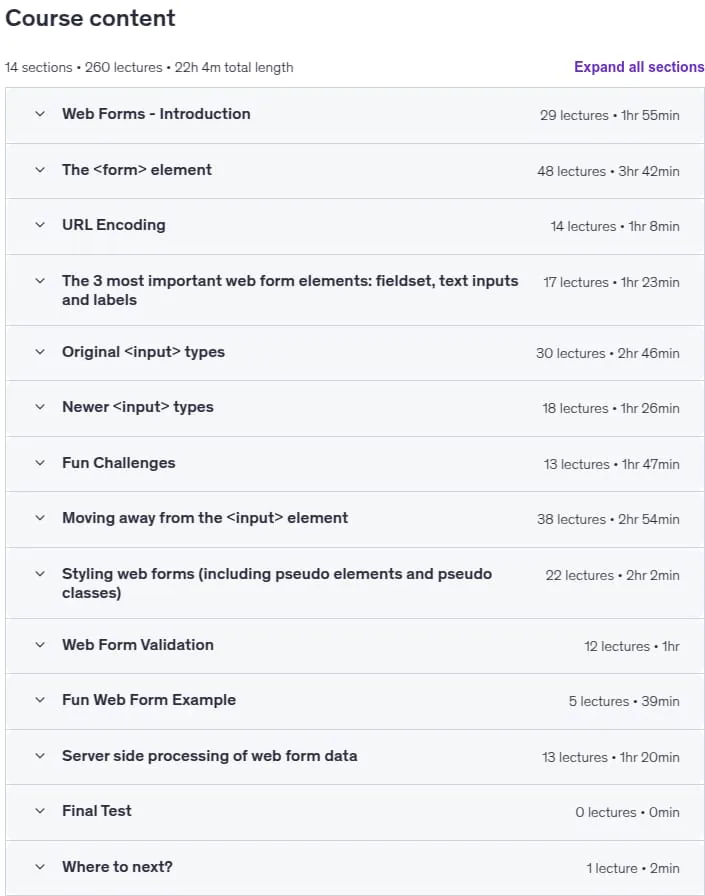Toggle the Original <input> types chevron
The width and height of the screenshot is (705, 896).
[x=40, y=351]
